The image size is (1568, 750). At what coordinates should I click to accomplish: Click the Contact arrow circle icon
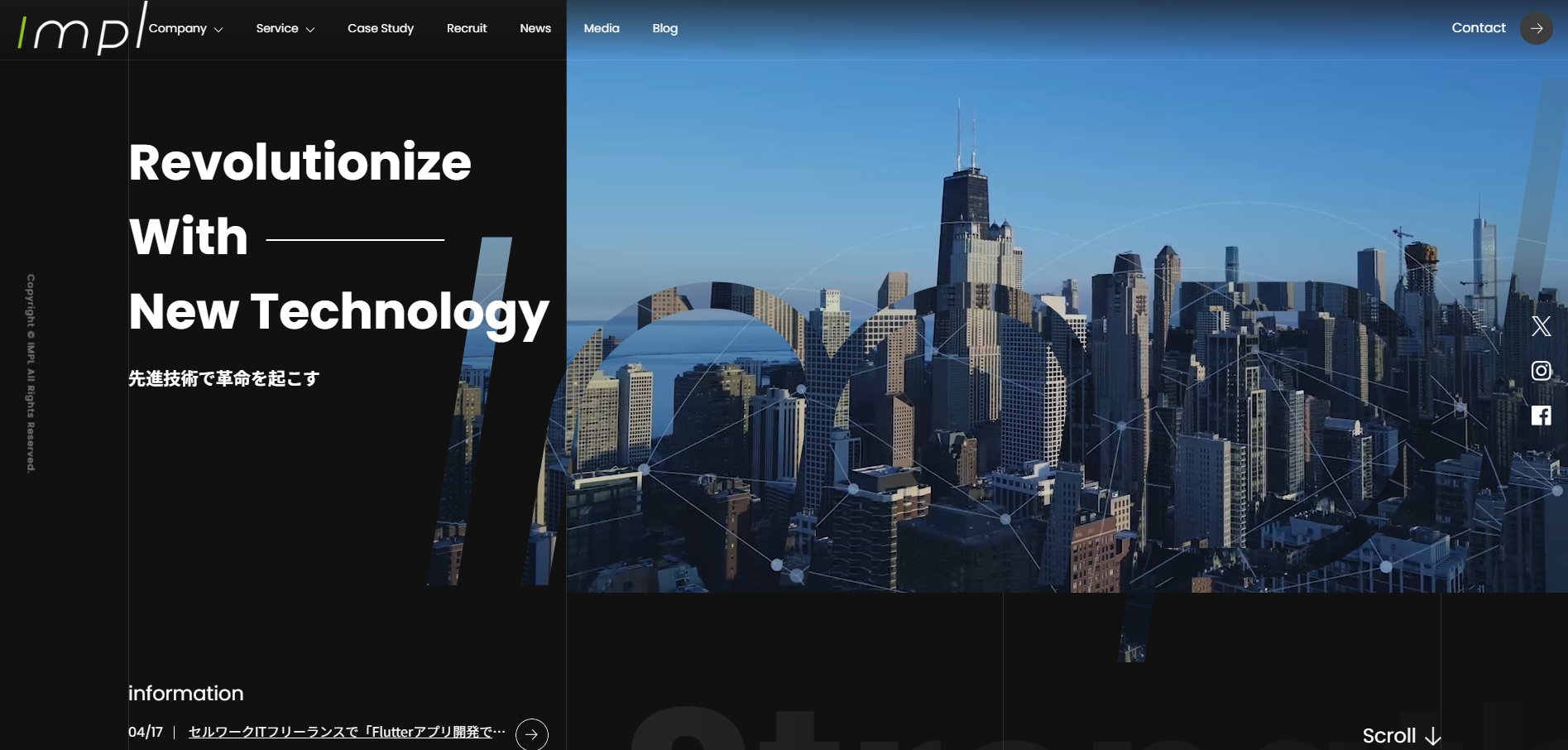[x=1537, y=28]
